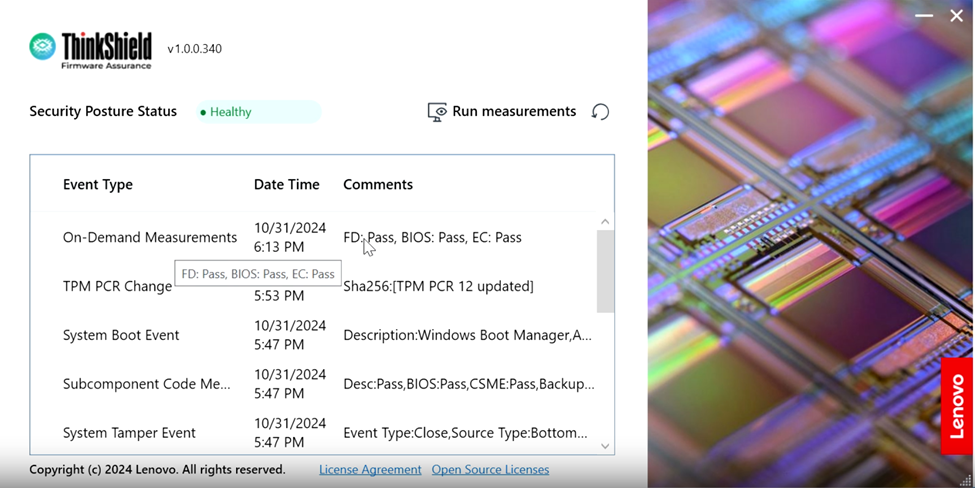The width and height of the screenshot is (975, 488).
Task: Open the License Agreement link
Action: (370, 469)
